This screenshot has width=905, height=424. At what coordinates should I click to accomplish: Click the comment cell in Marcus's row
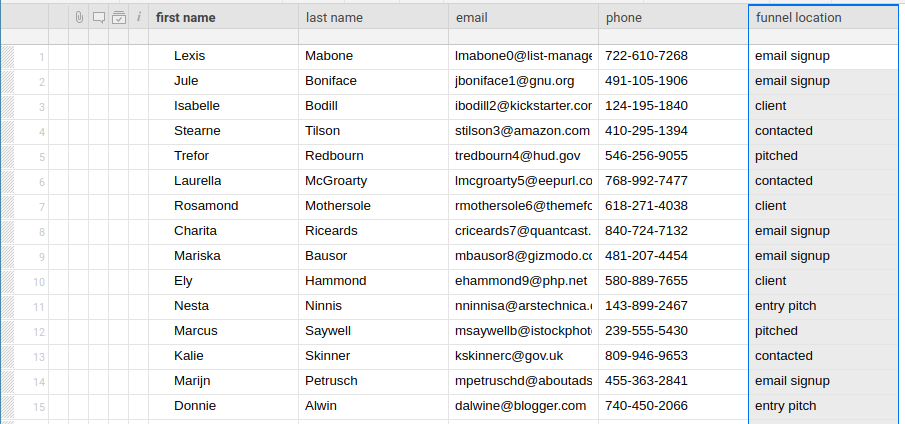point(99,331)
